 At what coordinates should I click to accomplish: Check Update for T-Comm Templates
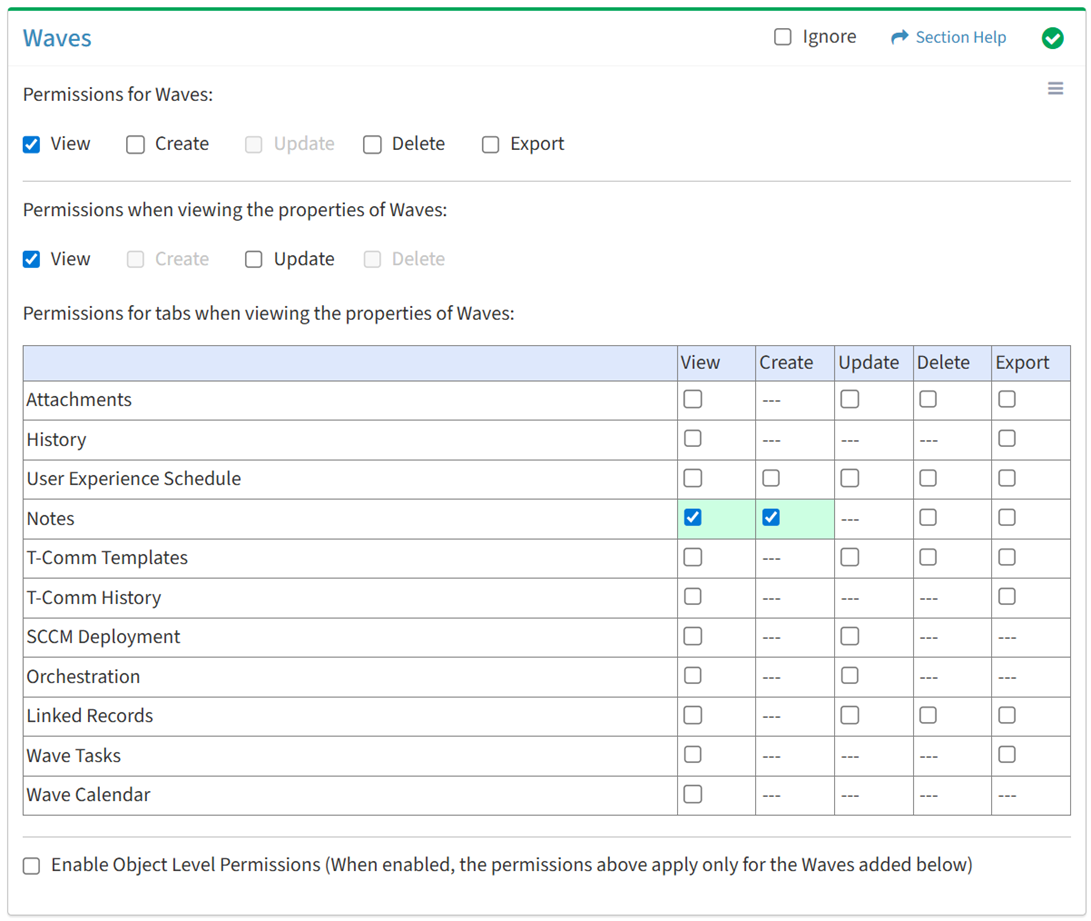tap(850, 557)
